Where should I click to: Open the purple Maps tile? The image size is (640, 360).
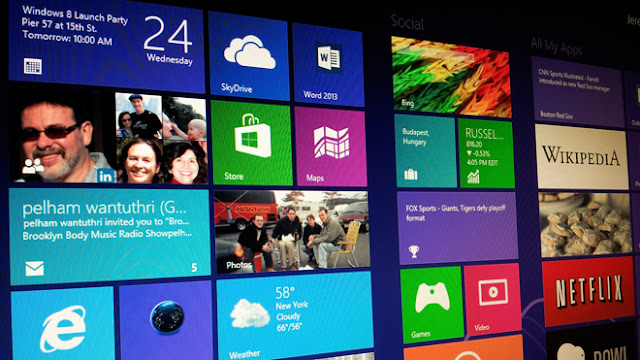coord(331,147)
